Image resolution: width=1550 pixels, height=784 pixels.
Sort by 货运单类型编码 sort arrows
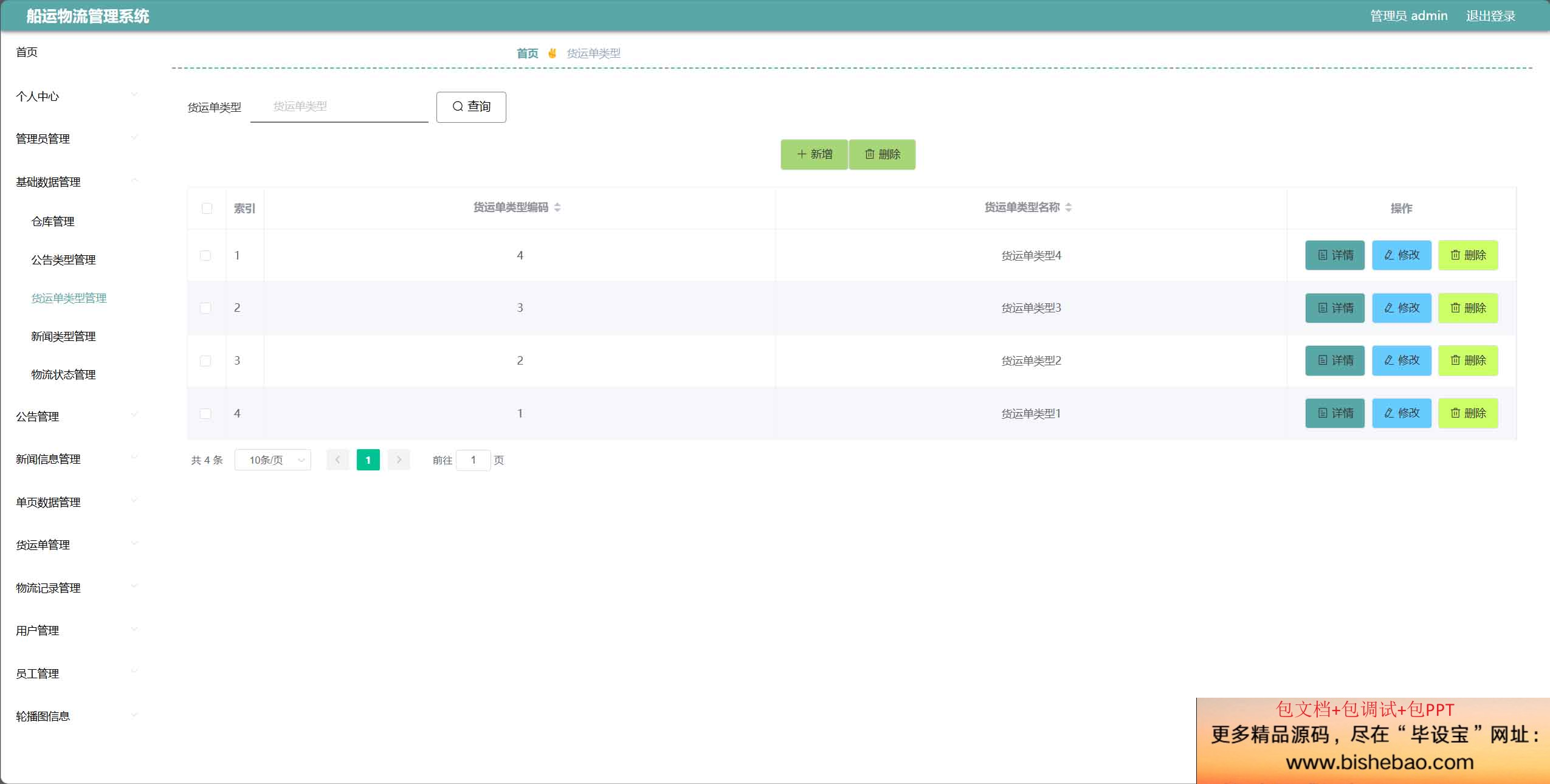pos(557,208)
